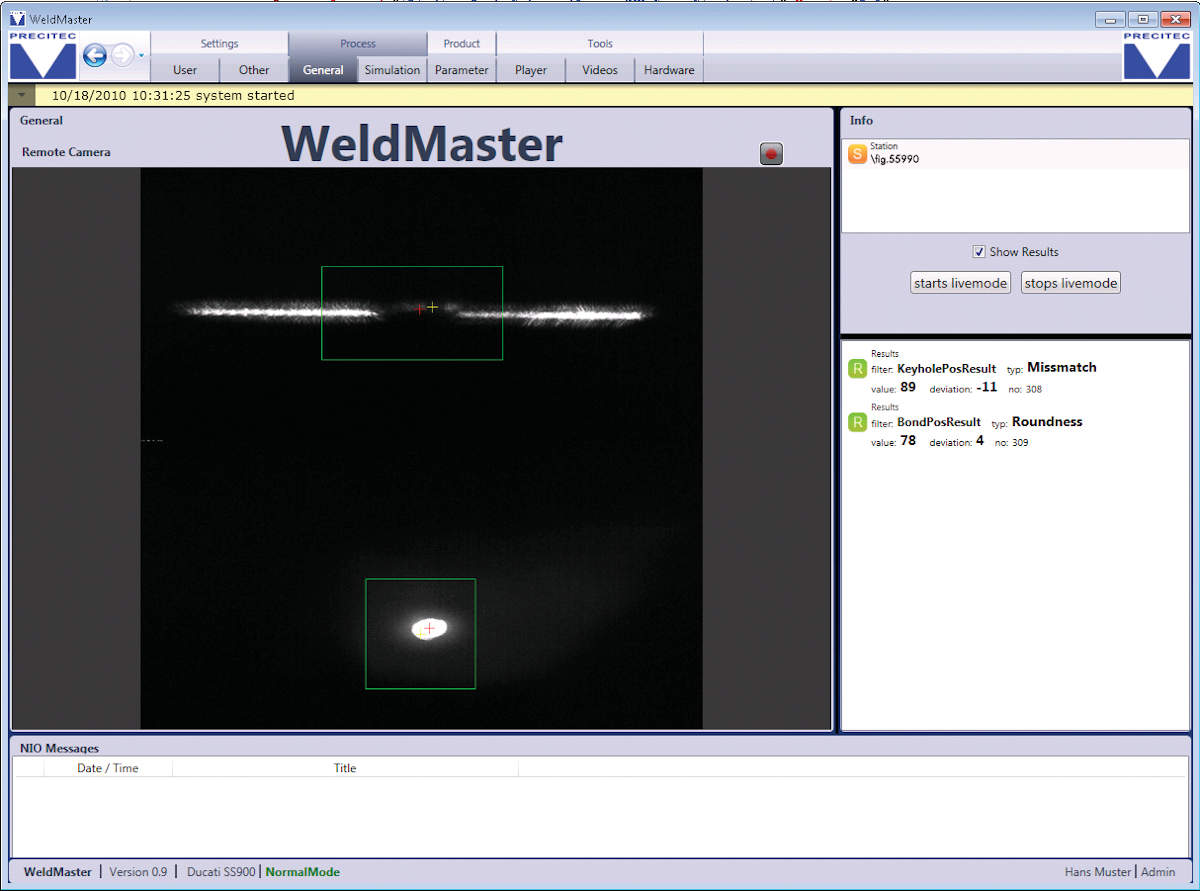Click the Settings group header
The width and height of the screenshot is (1200, 891).
point(219,44)
